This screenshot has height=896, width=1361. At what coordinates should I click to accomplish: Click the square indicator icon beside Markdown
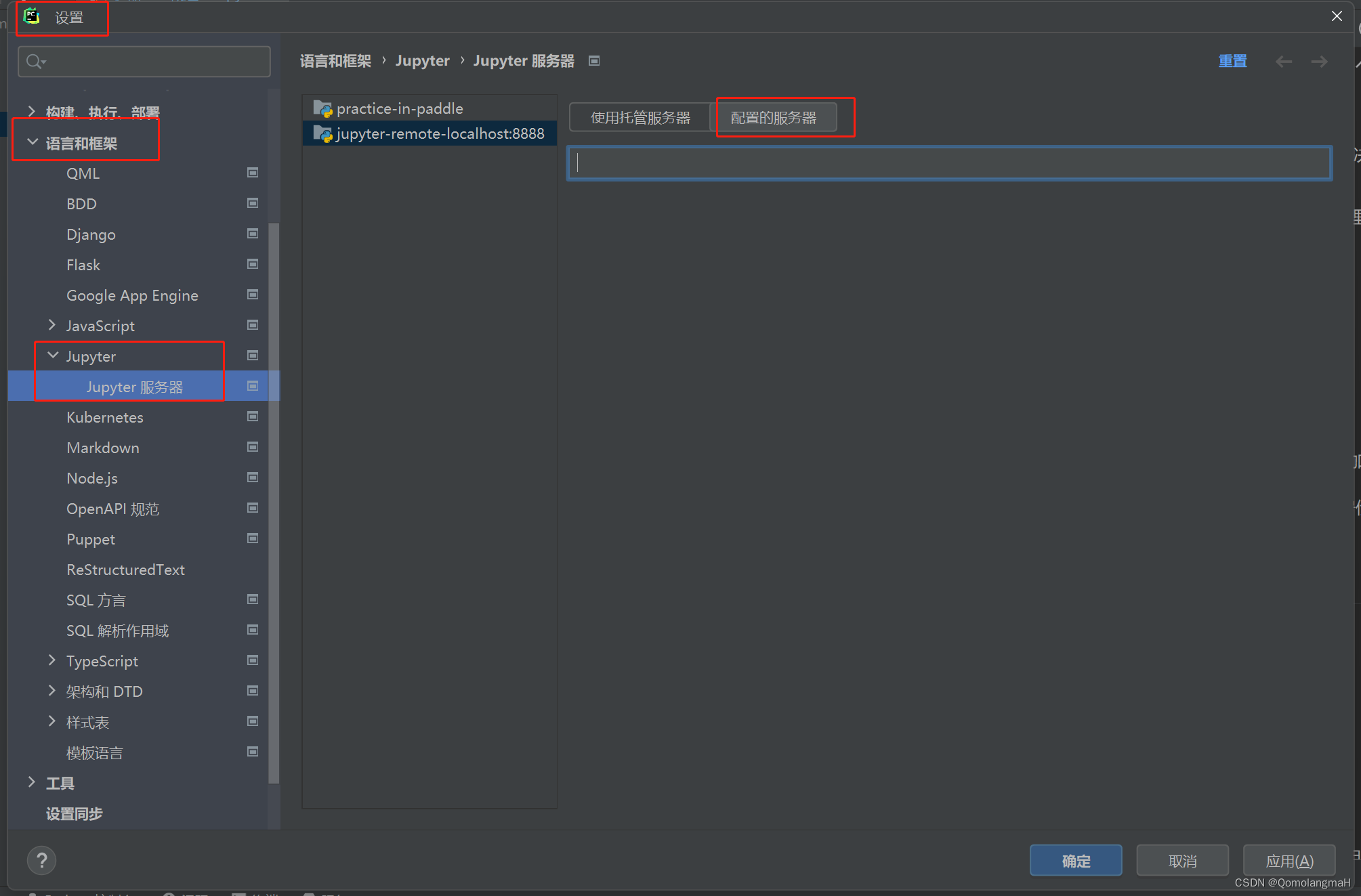[252, 447]
